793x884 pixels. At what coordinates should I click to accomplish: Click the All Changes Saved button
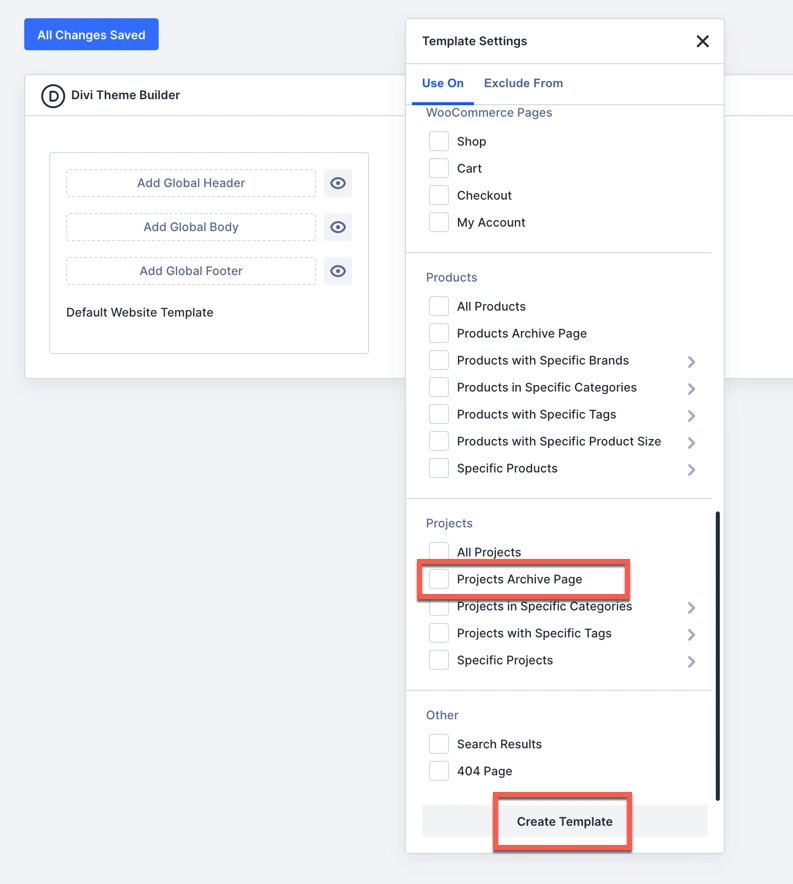pyautogui.click(x=91, y=34)
